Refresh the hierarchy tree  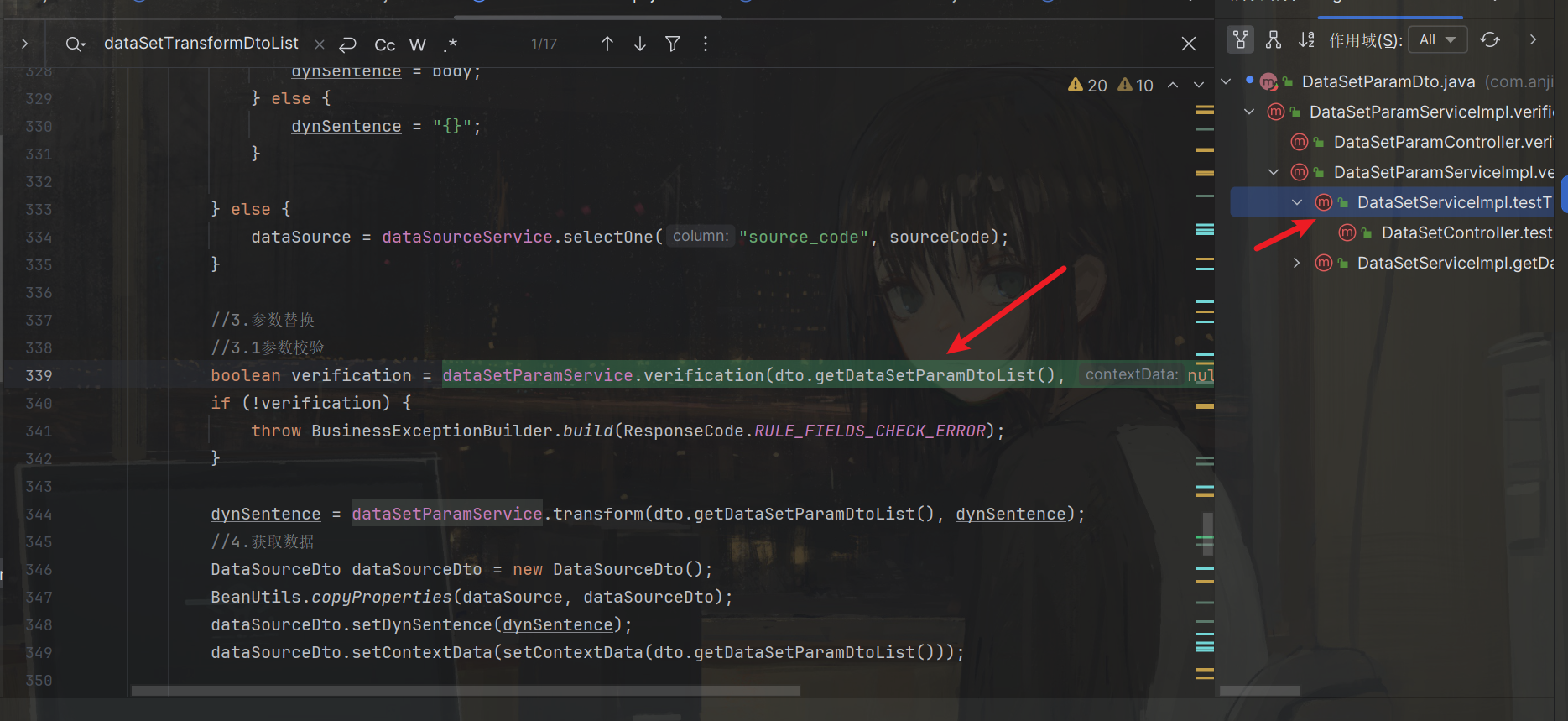pos(1490,39)
